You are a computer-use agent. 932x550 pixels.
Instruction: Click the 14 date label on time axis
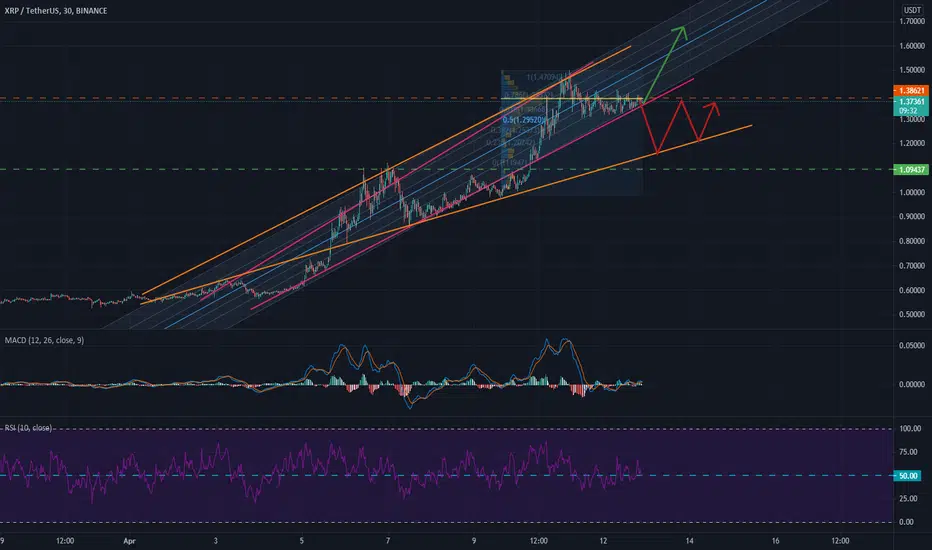point(689,541)
